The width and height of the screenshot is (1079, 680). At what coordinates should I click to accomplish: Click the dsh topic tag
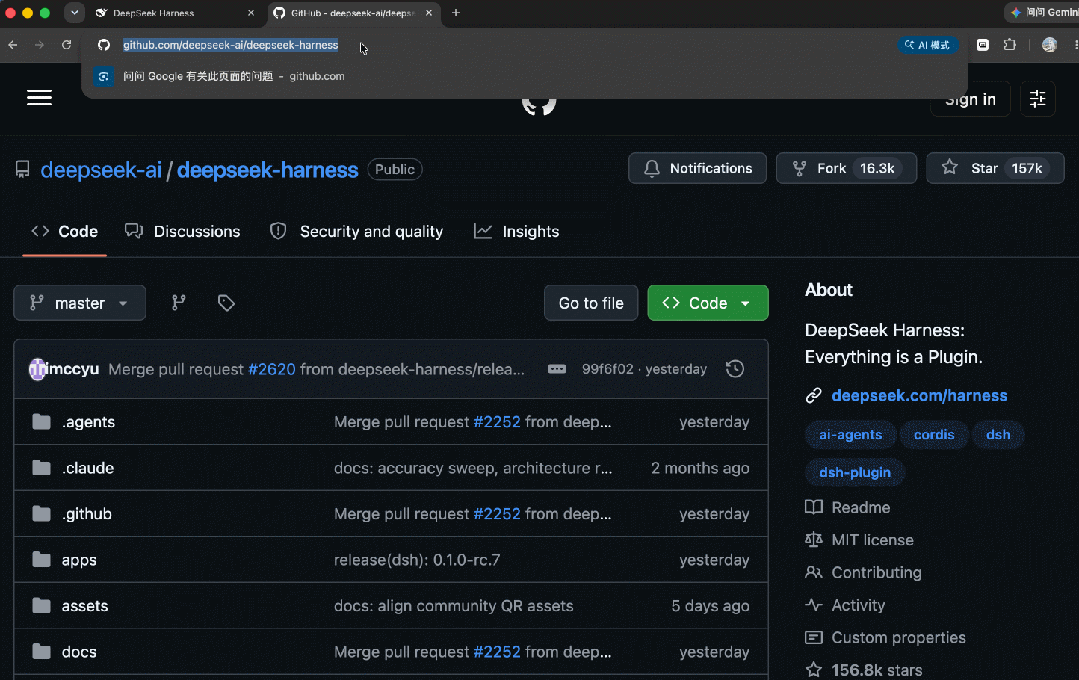click(998, 434)
